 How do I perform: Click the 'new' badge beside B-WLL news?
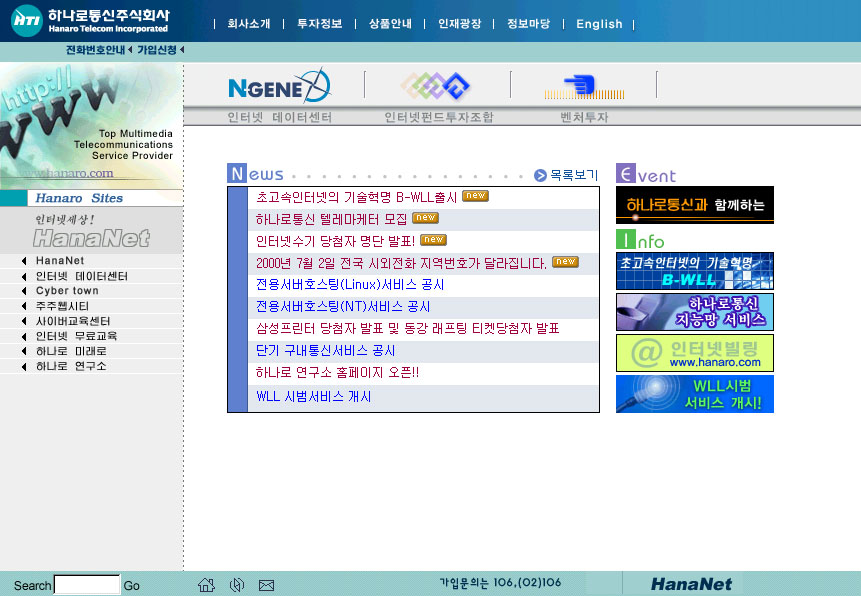pos(476,196)
